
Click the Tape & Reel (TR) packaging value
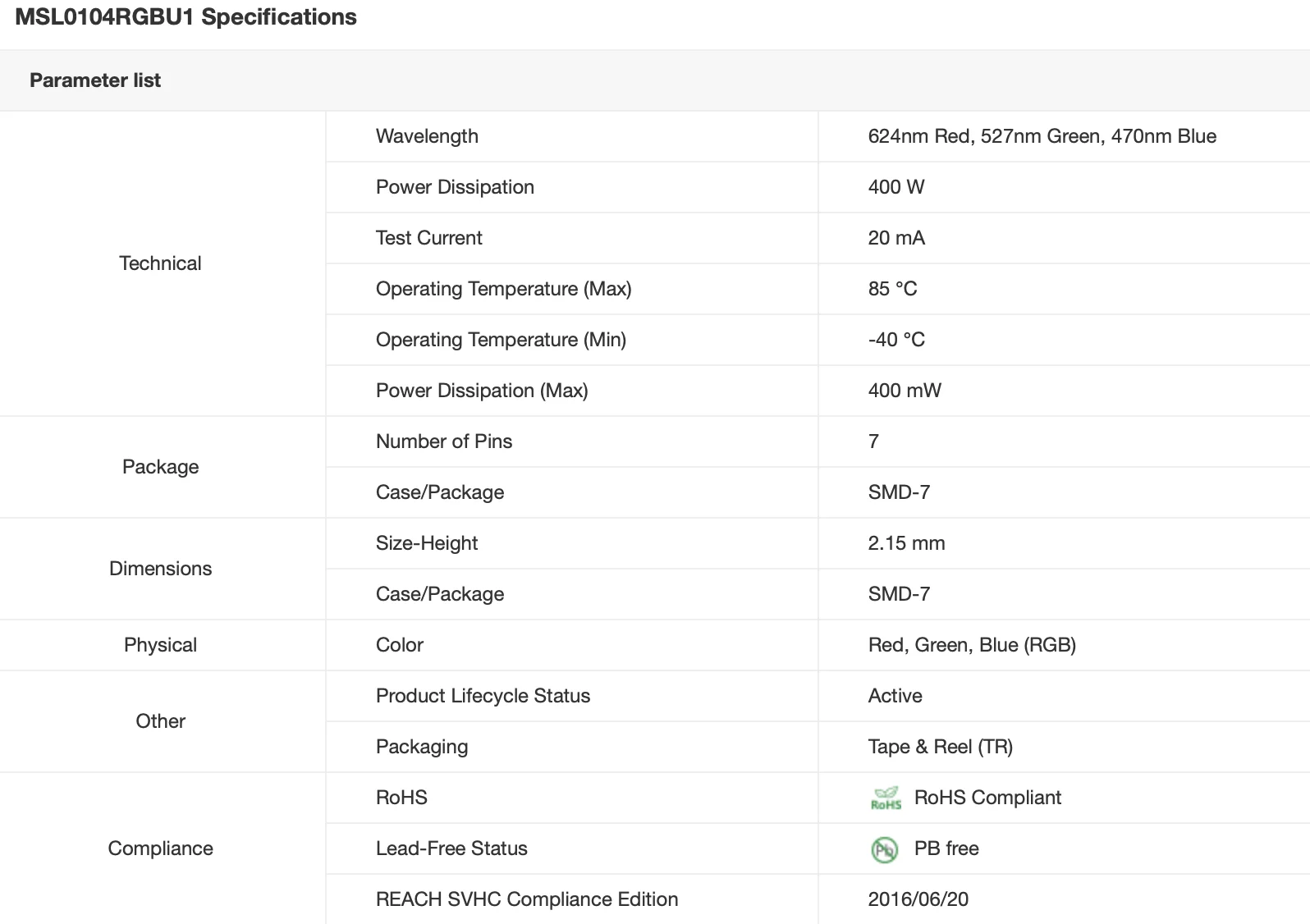point(940,747)
